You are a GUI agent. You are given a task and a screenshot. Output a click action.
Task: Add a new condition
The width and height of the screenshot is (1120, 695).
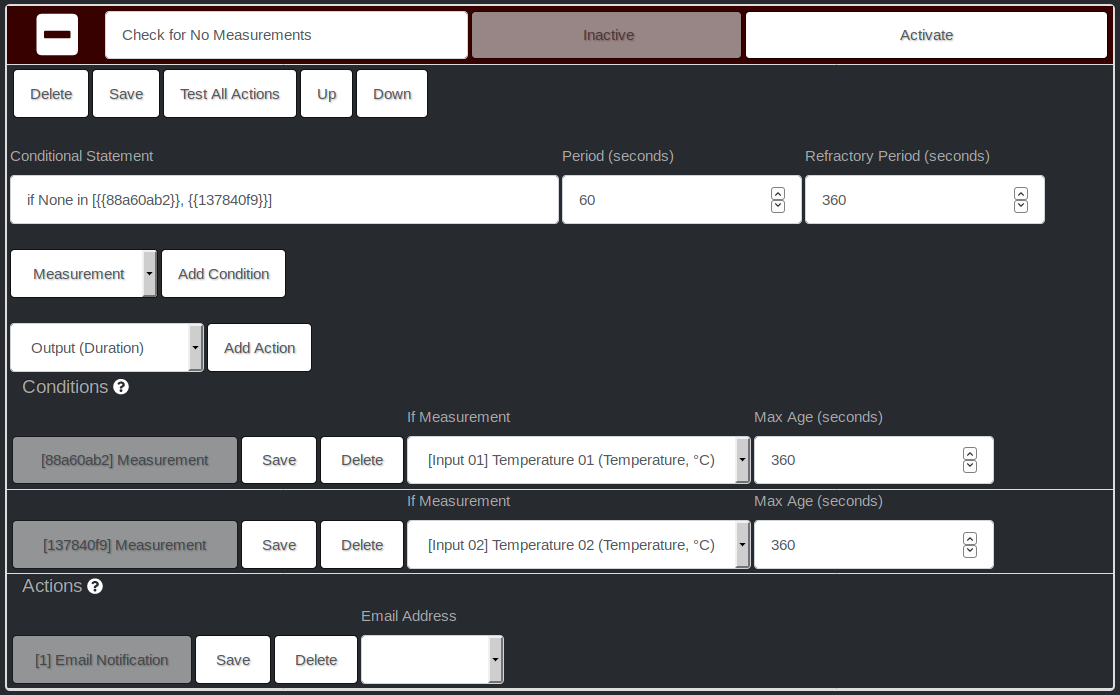[x=223, y=273]
